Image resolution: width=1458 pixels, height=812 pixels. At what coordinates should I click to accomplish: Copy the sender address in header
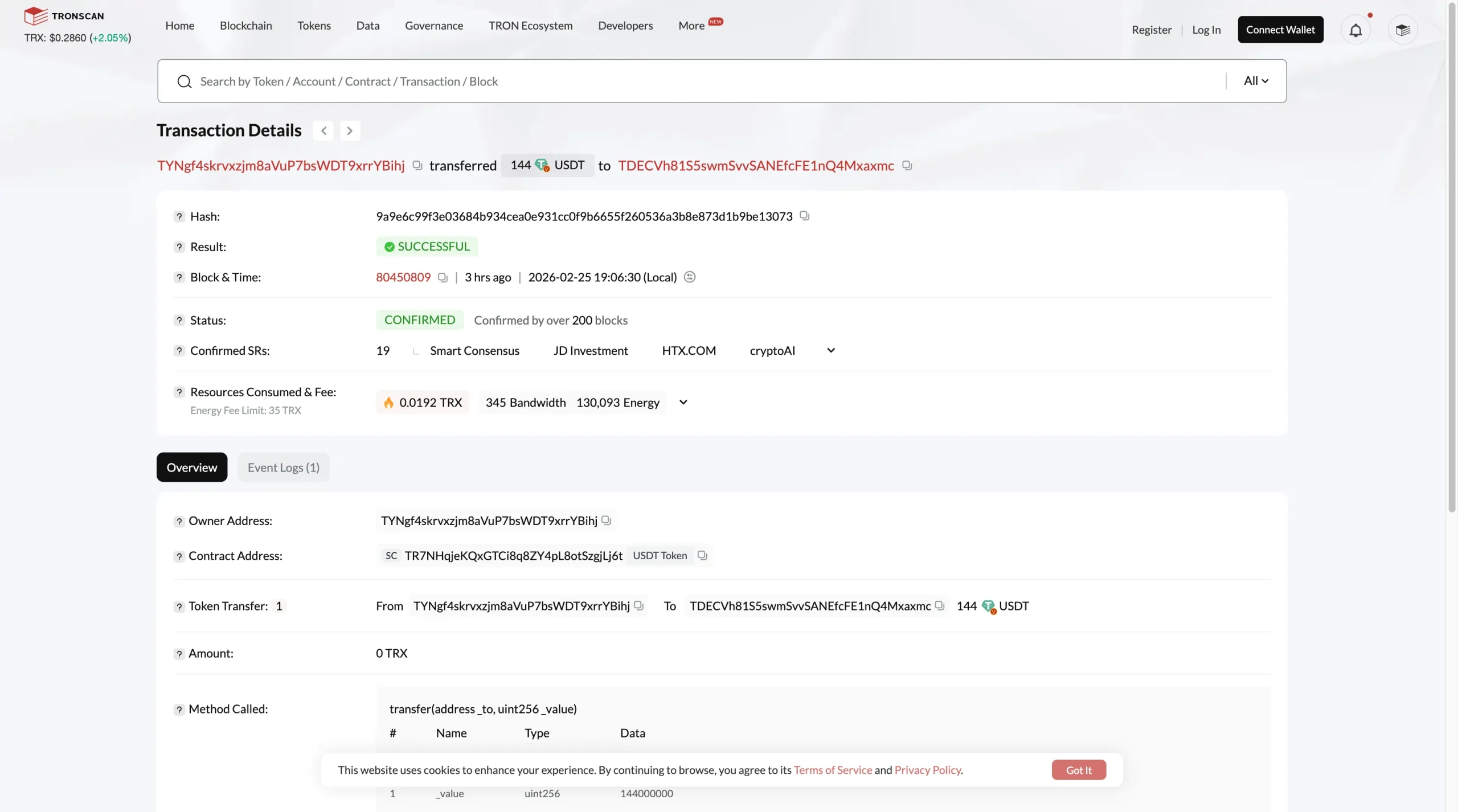(x=417, y=165)
